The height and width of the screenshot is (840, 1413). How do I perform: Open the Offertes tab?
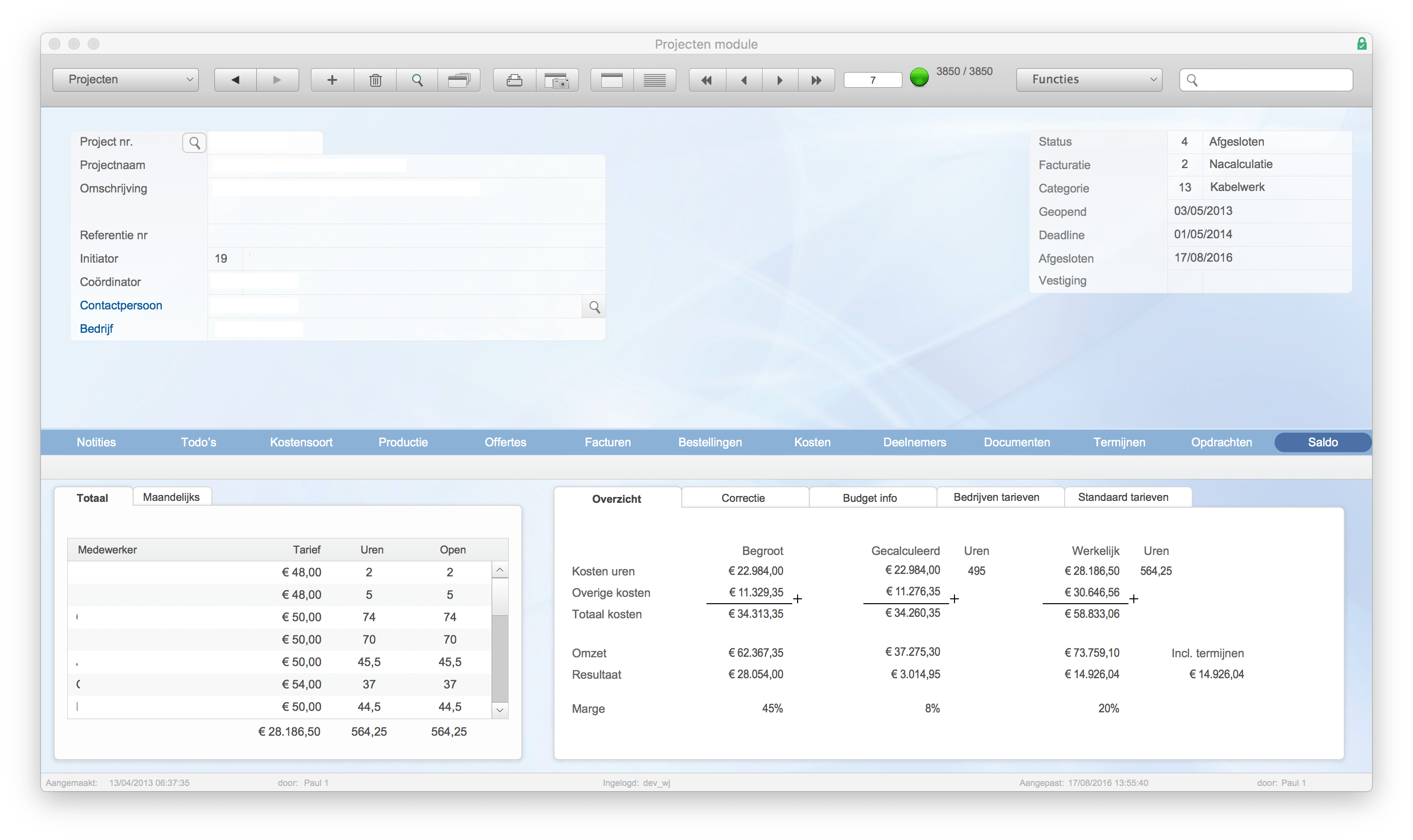pos(505,442)
